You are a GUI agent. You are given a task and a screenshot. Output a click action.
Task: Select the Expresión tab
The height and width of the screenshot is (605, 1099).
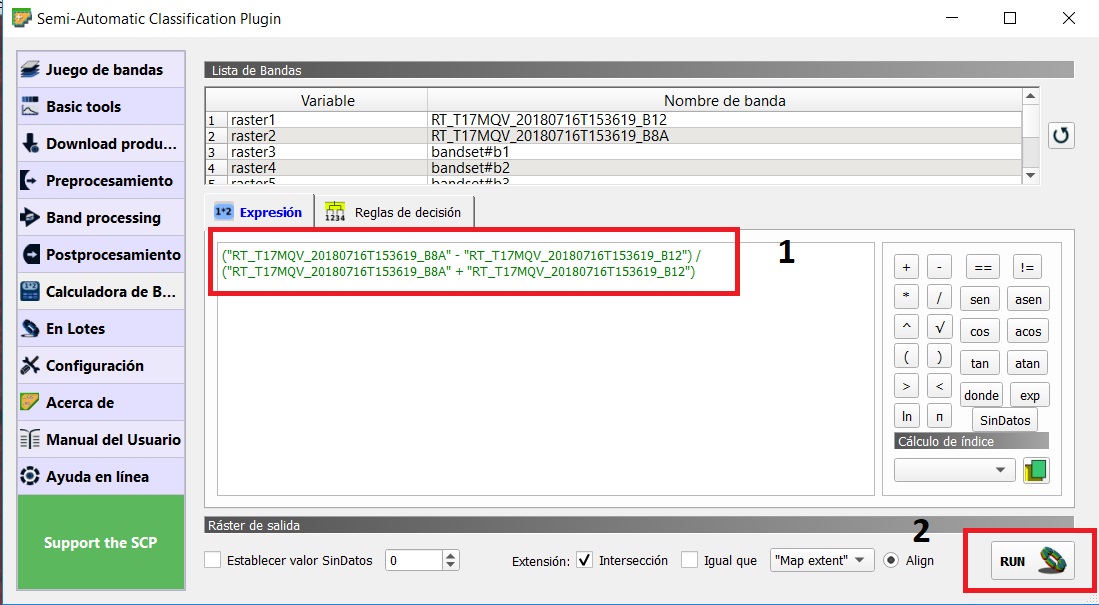coord(259,212)
